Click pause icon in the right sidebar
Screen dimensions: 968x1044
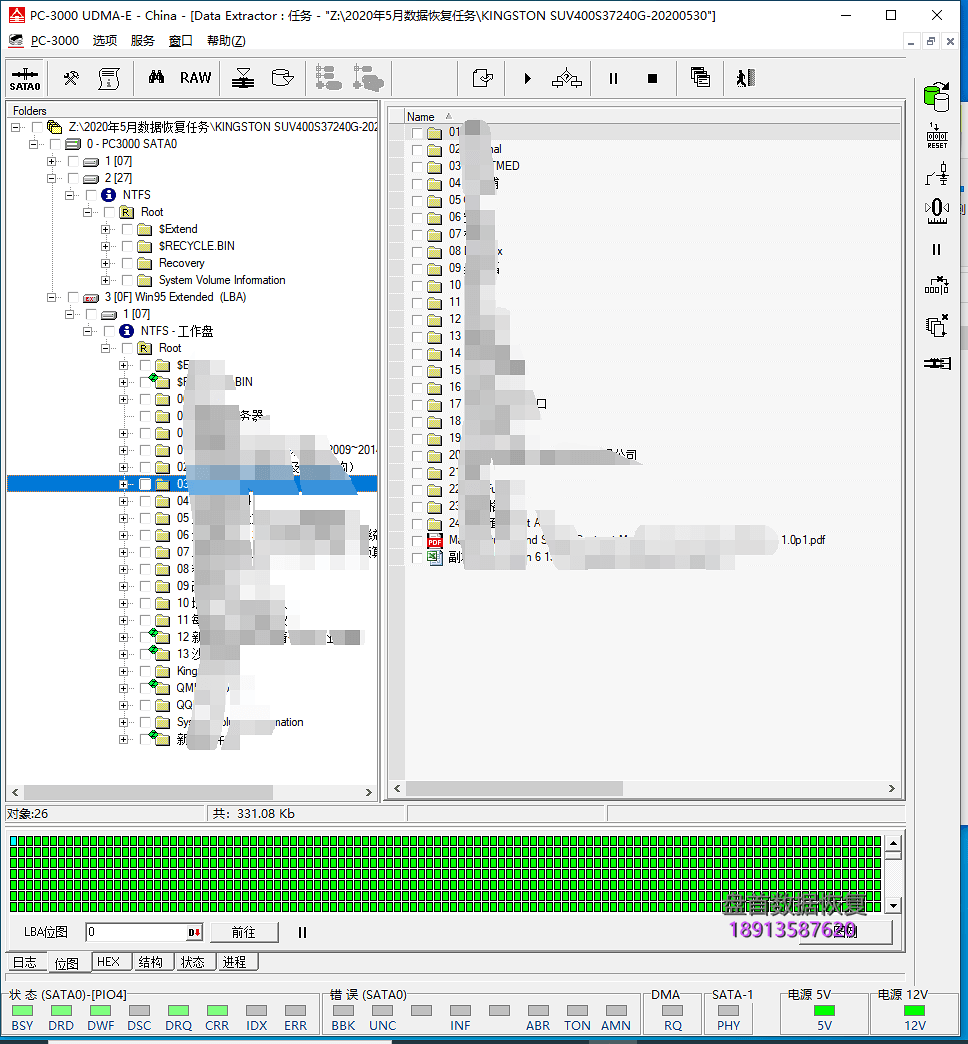pyautogui.click(x=937, y=250)
